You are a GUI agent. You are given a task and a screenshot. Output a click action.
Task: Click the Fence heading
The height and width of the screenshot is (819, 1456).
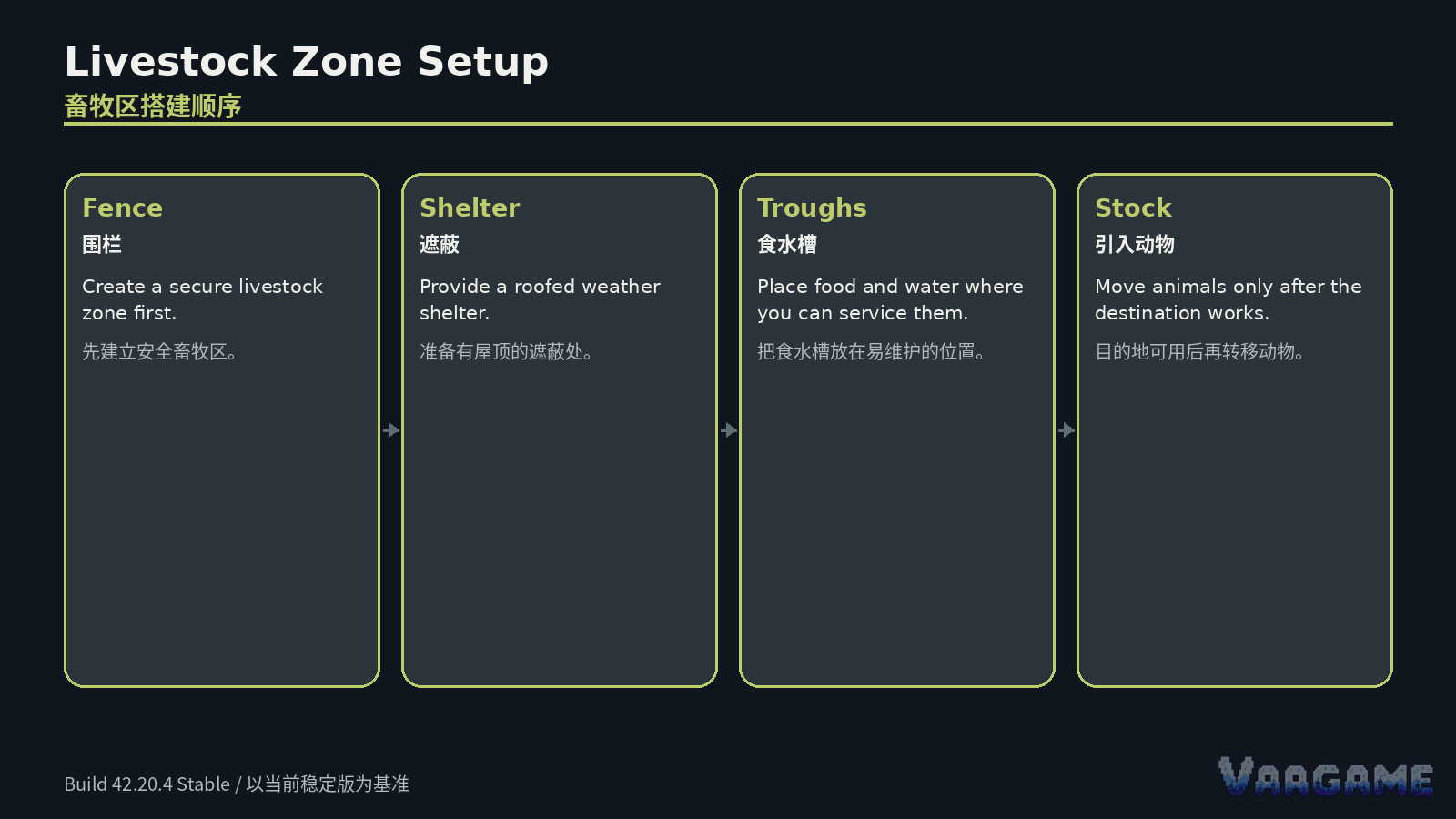point(122,207)
